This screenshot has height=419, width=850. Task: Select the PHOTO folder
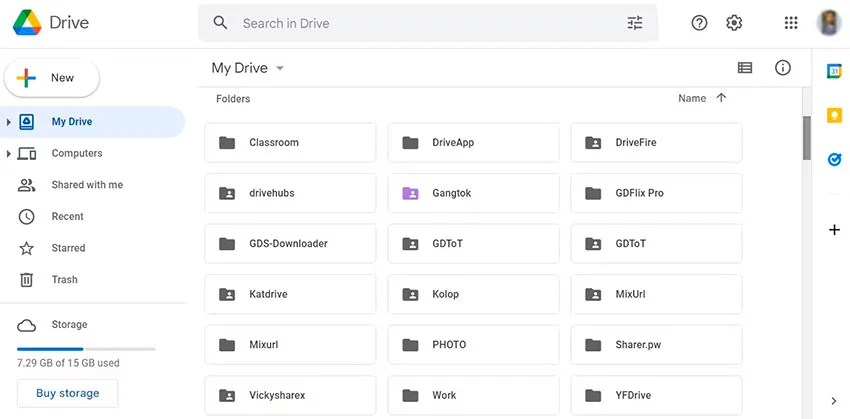click(473, 344)
